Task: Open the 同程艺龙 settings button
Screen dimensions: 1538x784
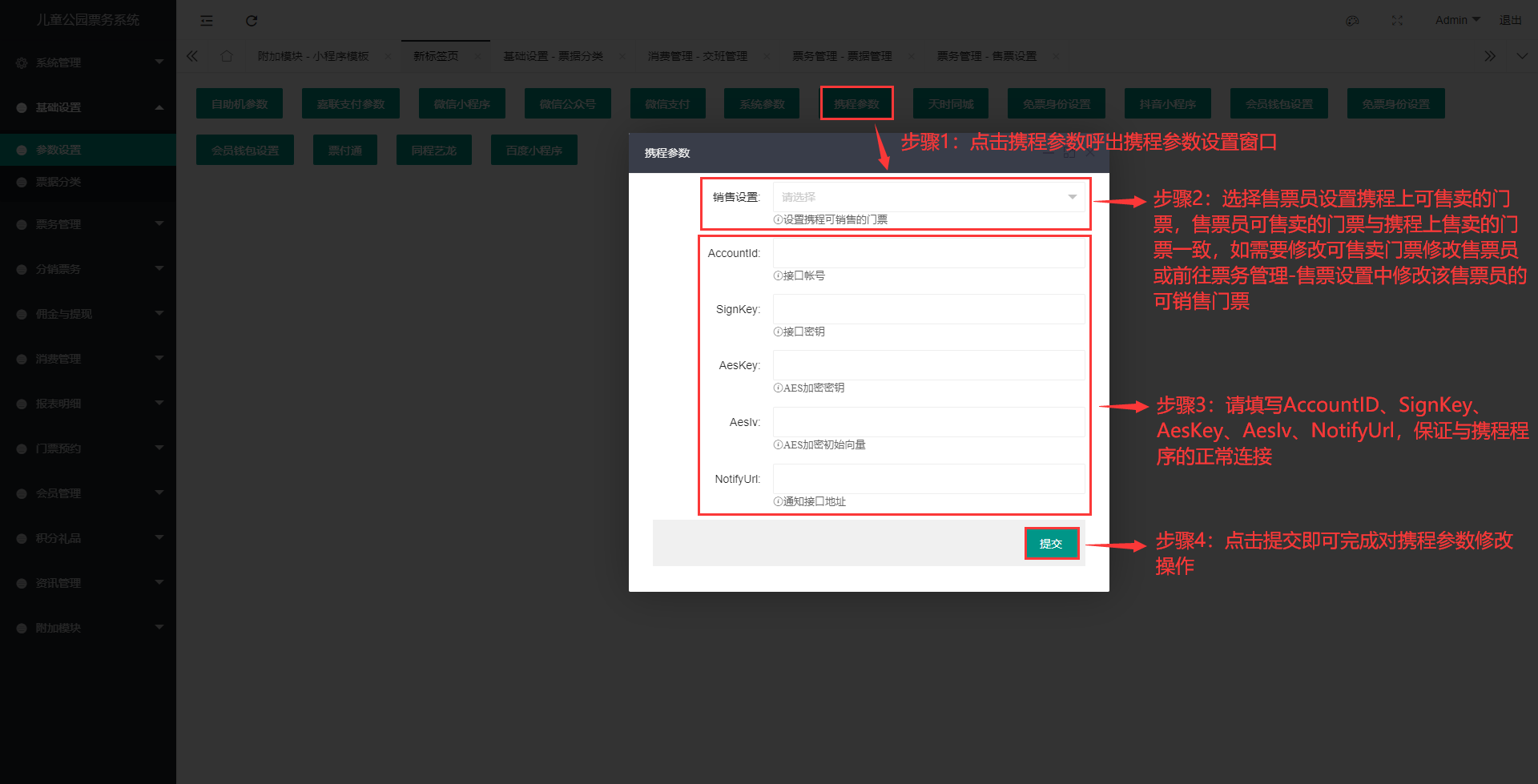Action: (434, 150)
